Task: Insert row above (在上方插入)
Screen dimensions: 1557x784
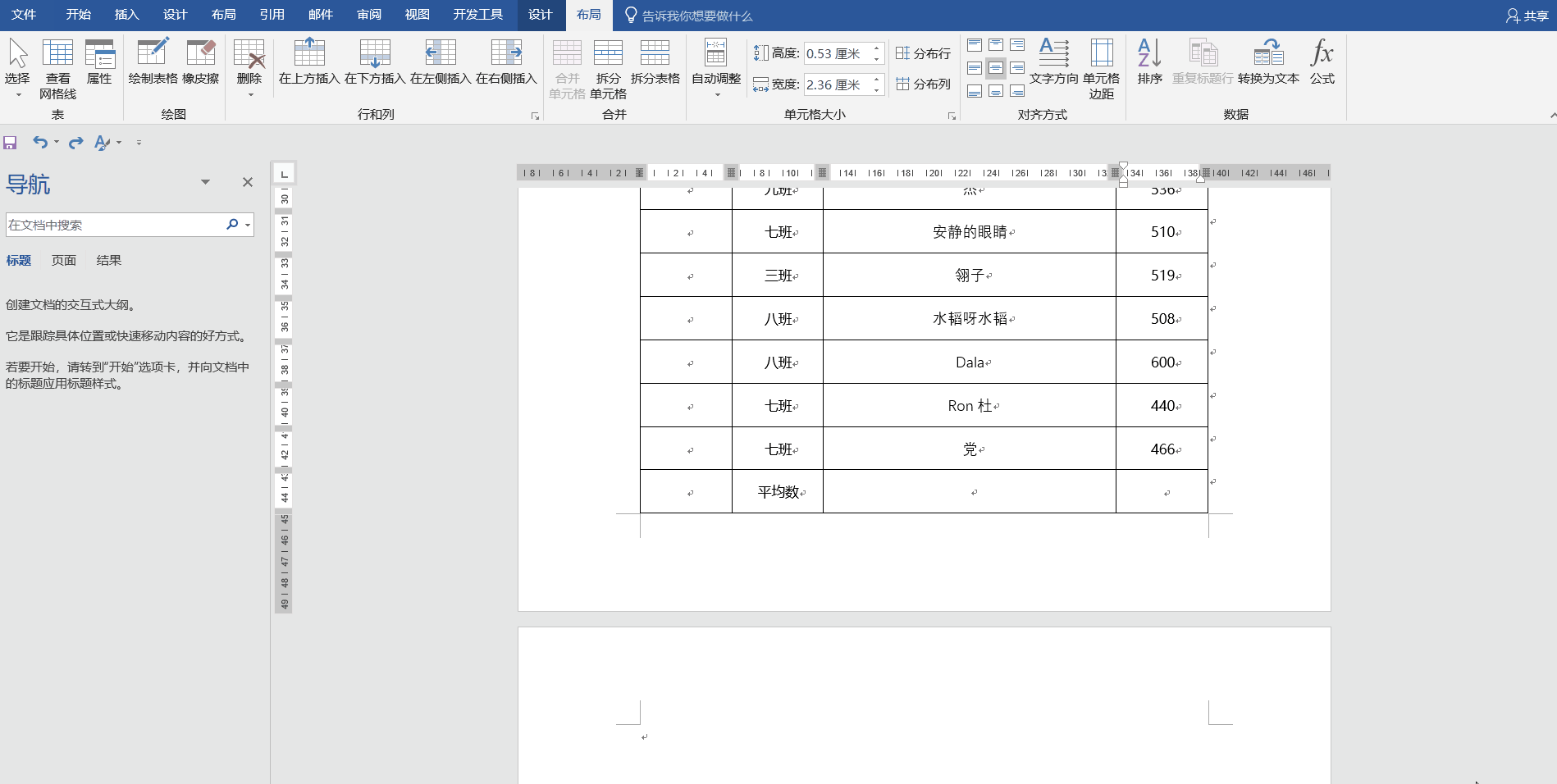Action: click(309, 62)
